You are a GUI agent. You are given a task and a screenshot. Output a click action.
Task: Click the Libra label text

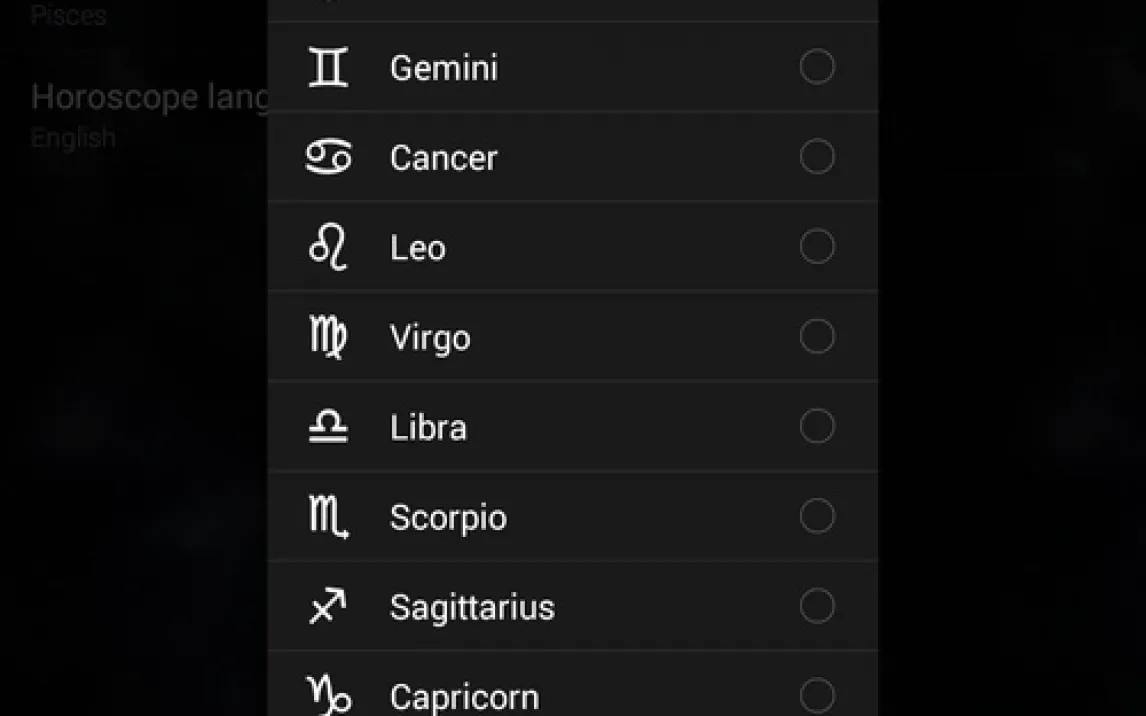click(x=428, y=428)
